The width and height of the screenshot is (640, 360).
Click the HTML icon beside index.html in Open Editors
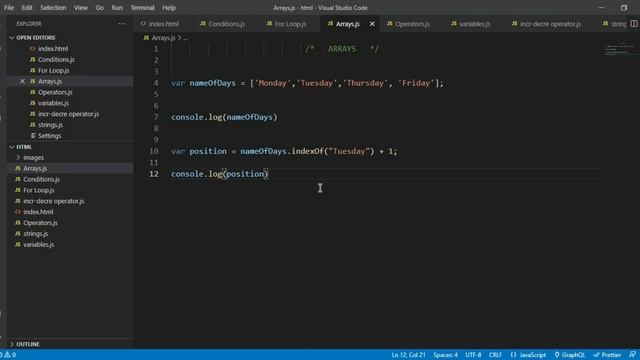(x=32, y=49)
